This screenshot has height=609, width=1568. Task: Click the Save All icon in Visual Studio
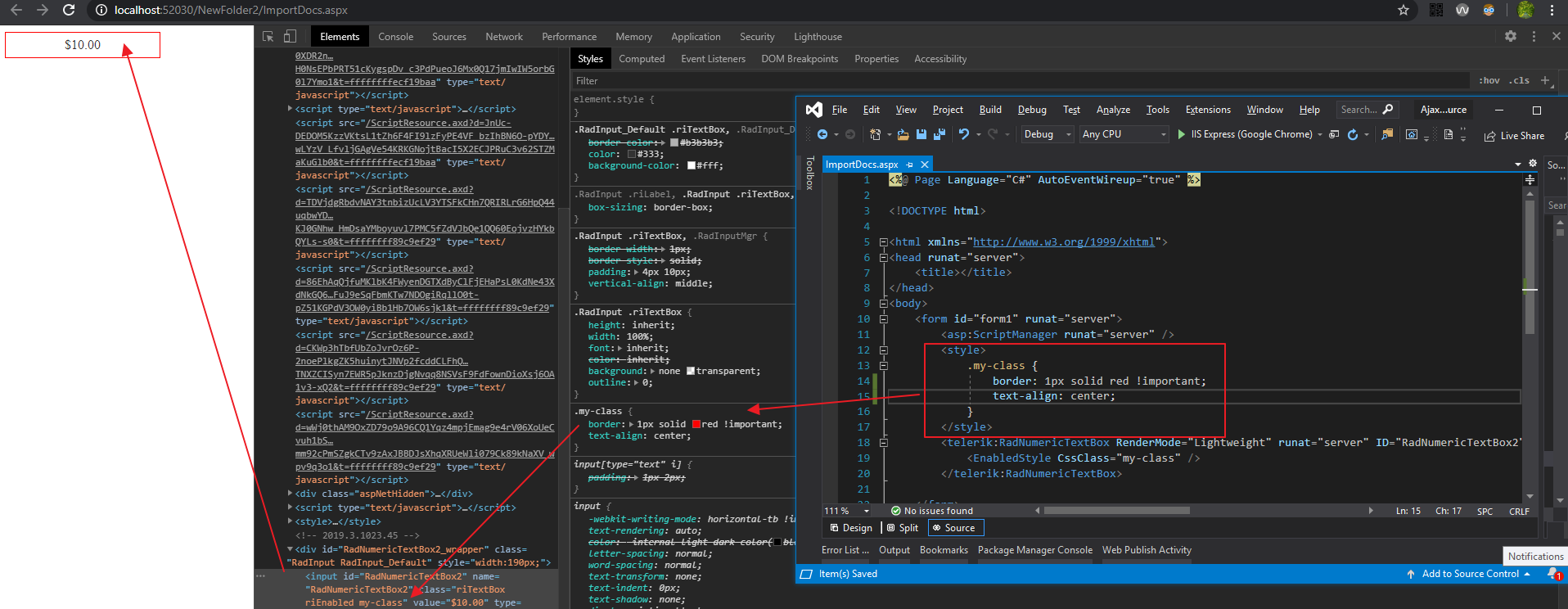pyautogui.click(x=939, y=134)
